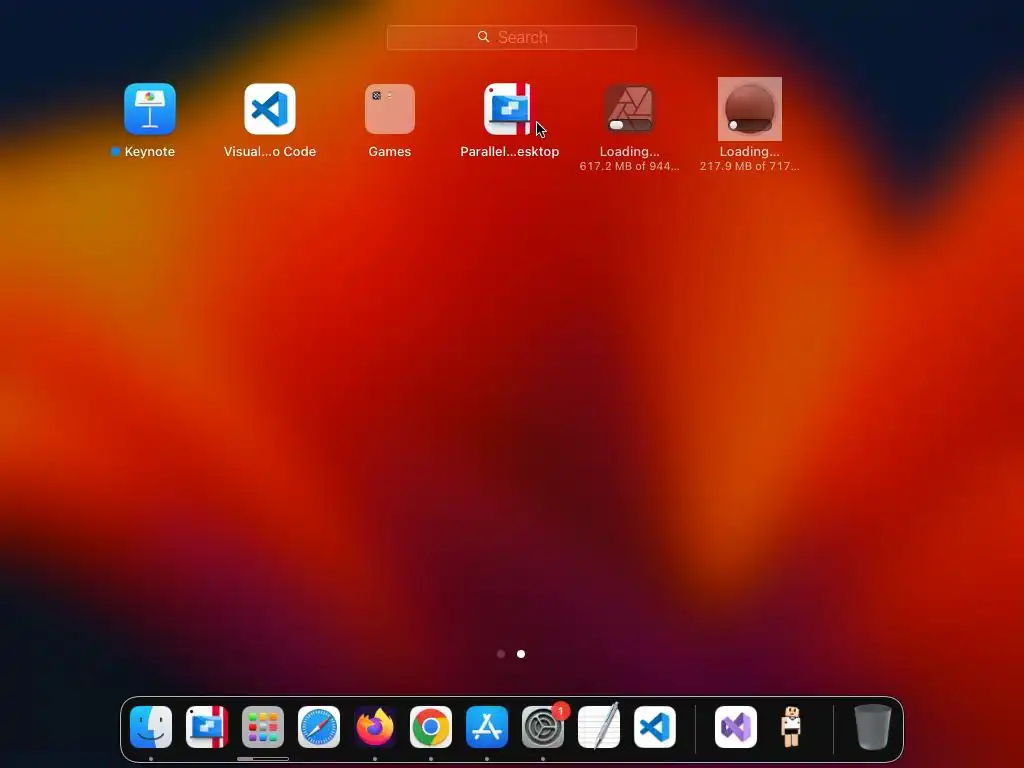Click the magnifier icon in Search
This screenshot has height=768, width=1024.
[483, 37]
